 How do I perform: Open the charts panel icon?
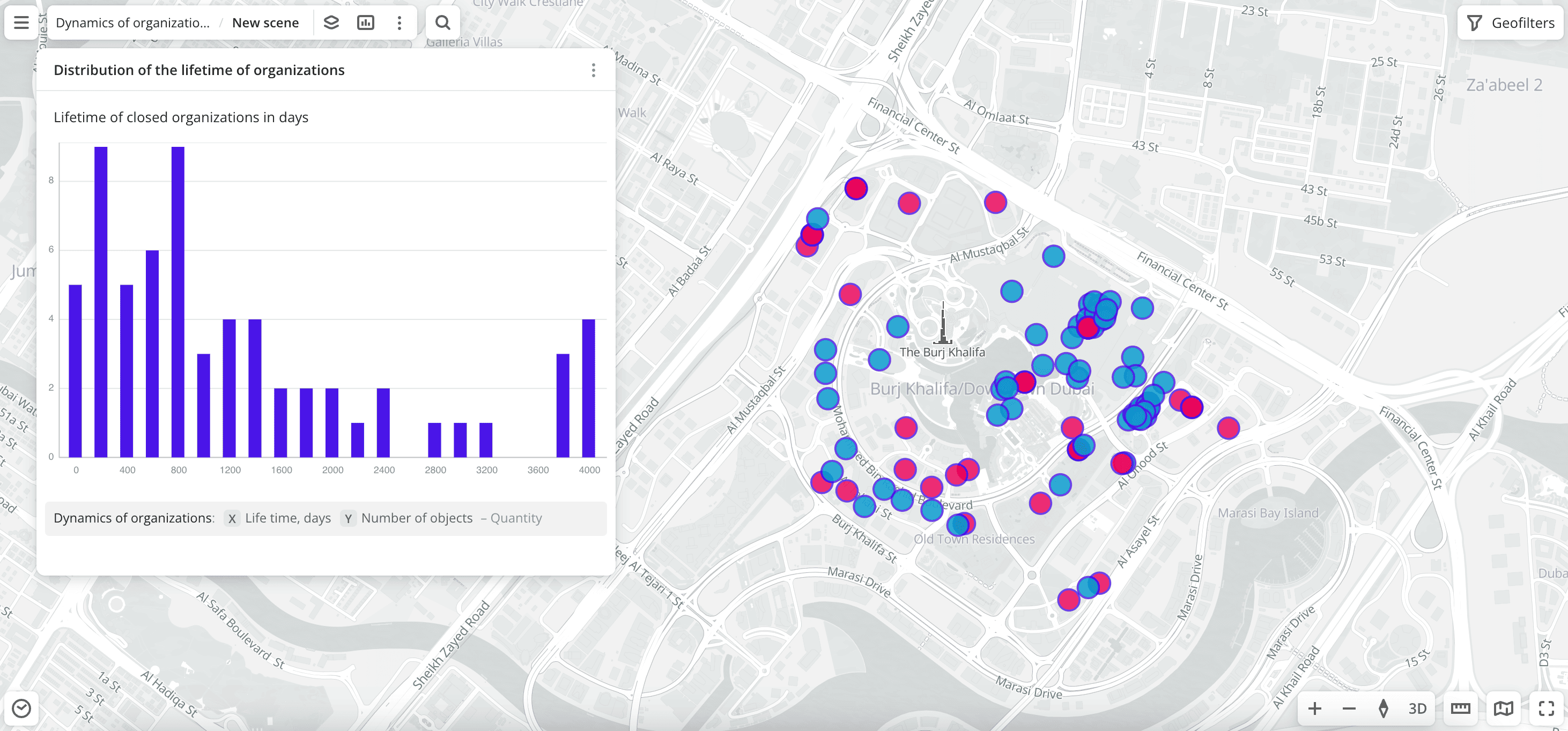click(x=365, y=22)
